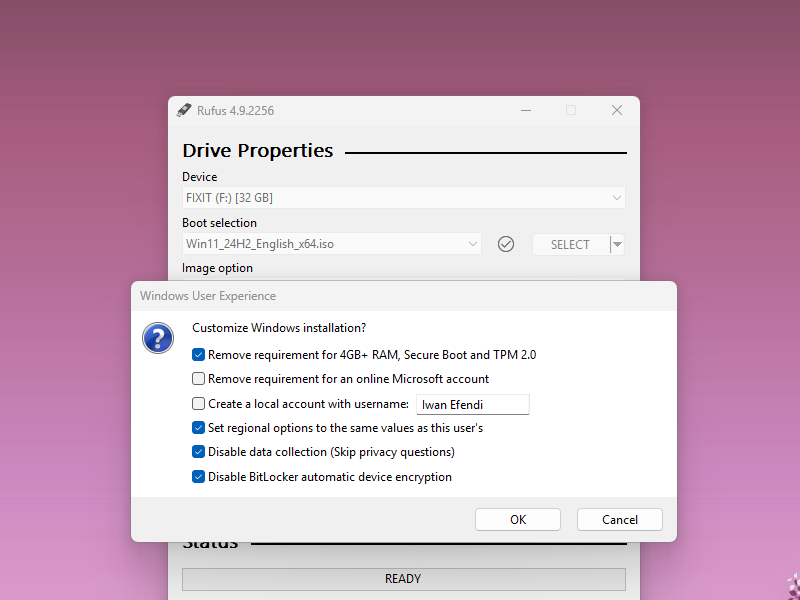The image size is (800, 600).
Task: Toggle Set regional options checkbox
Action: point(199,428)
